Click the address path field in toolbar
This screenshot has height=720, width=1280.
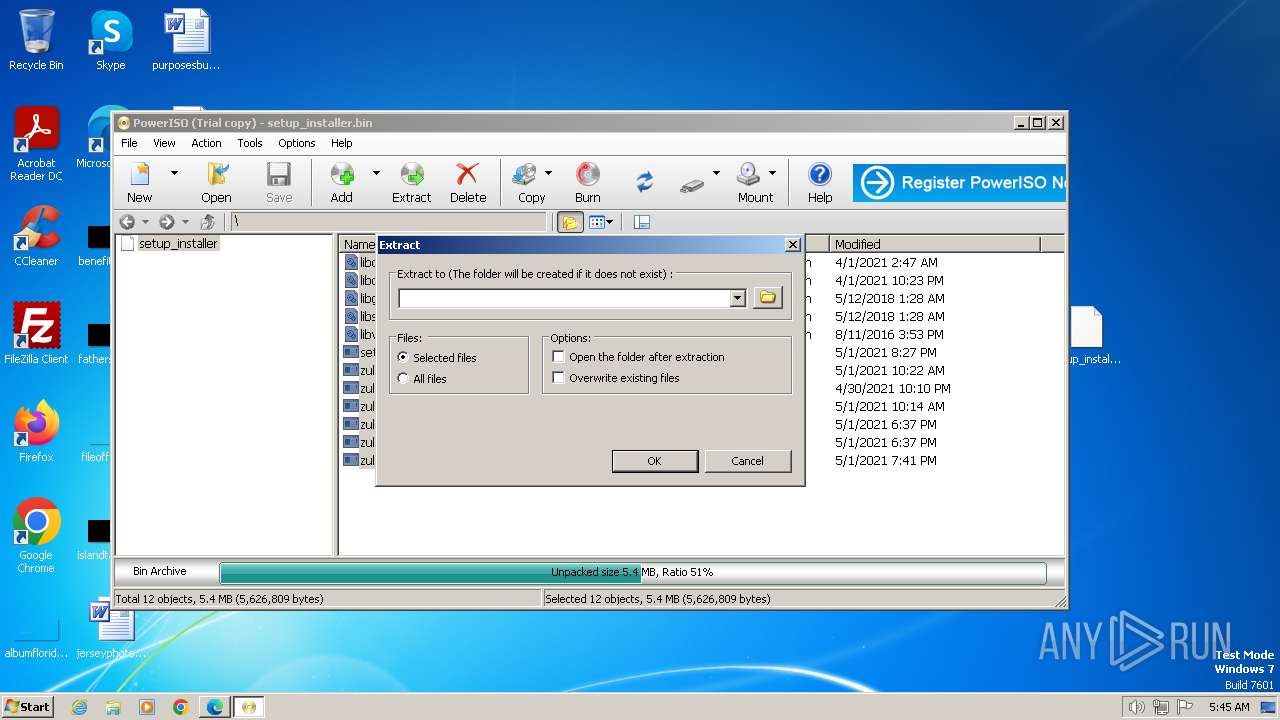[x=389, y=222]
